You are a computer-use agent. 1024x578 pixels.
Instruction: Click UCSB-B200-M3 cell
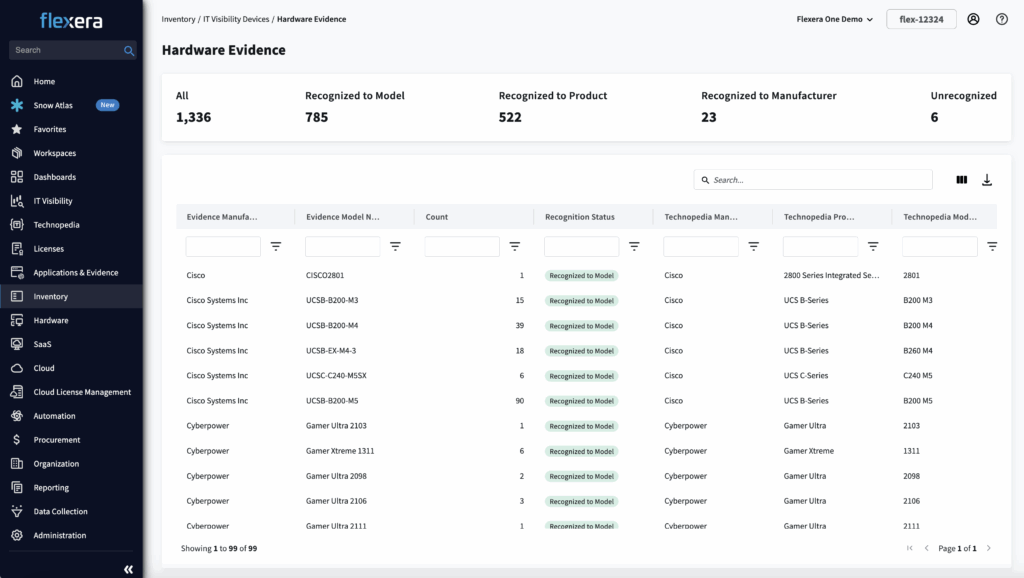coord(332,300)
